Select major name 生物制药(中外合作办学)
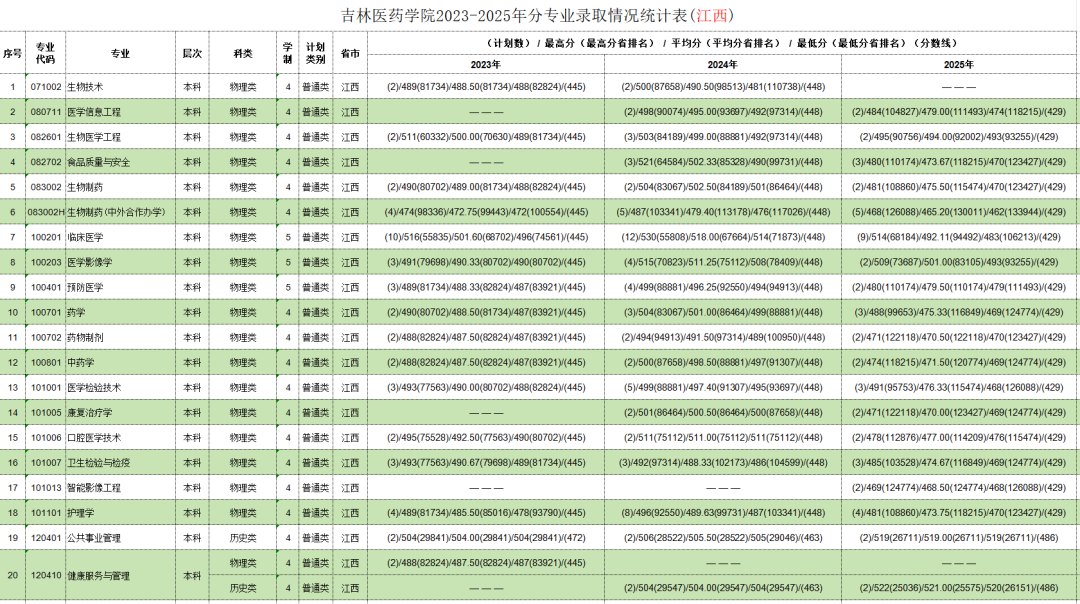 point(116,212)
